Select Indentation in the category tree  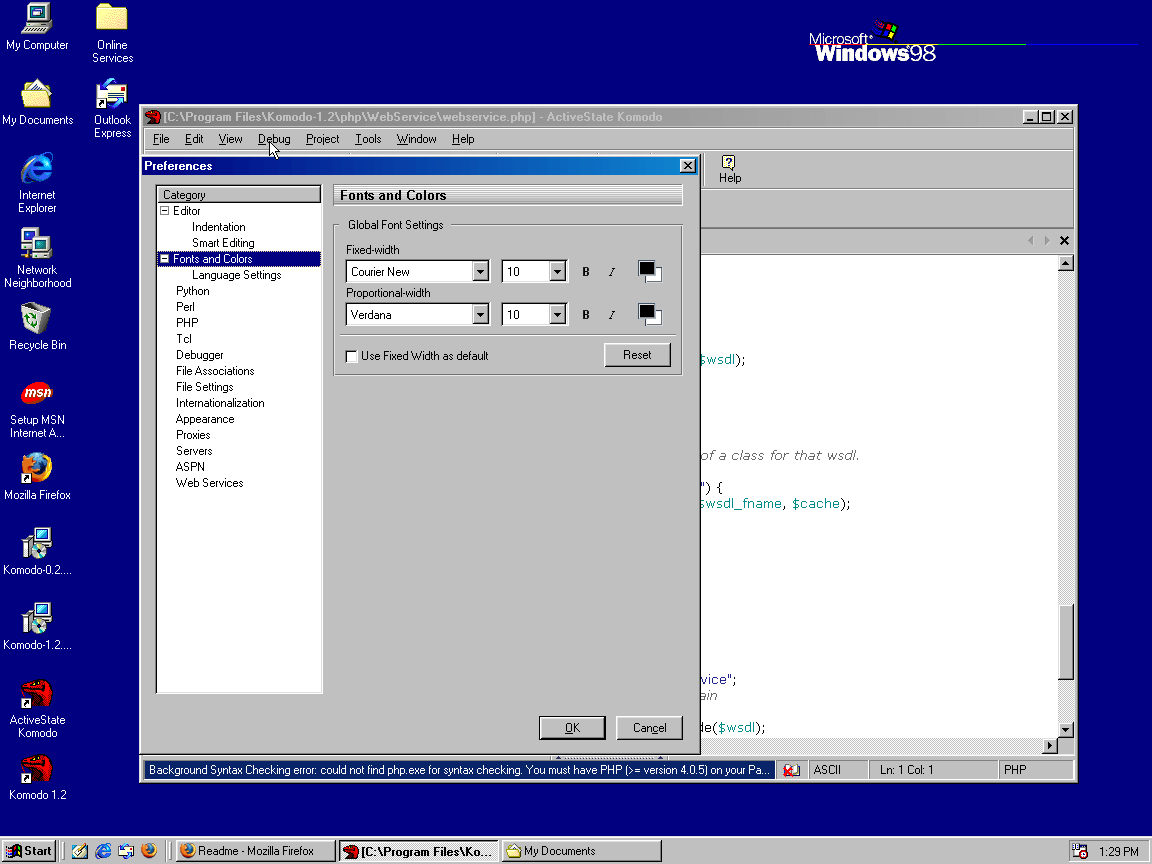click(x=219, y=227)
